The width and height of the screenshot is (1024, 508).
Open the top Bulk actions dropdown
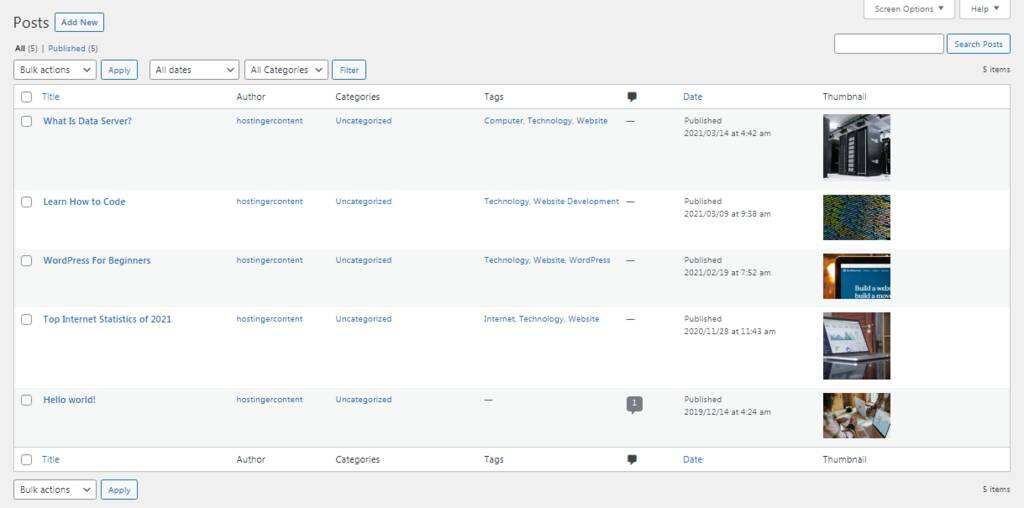point(55,70)
